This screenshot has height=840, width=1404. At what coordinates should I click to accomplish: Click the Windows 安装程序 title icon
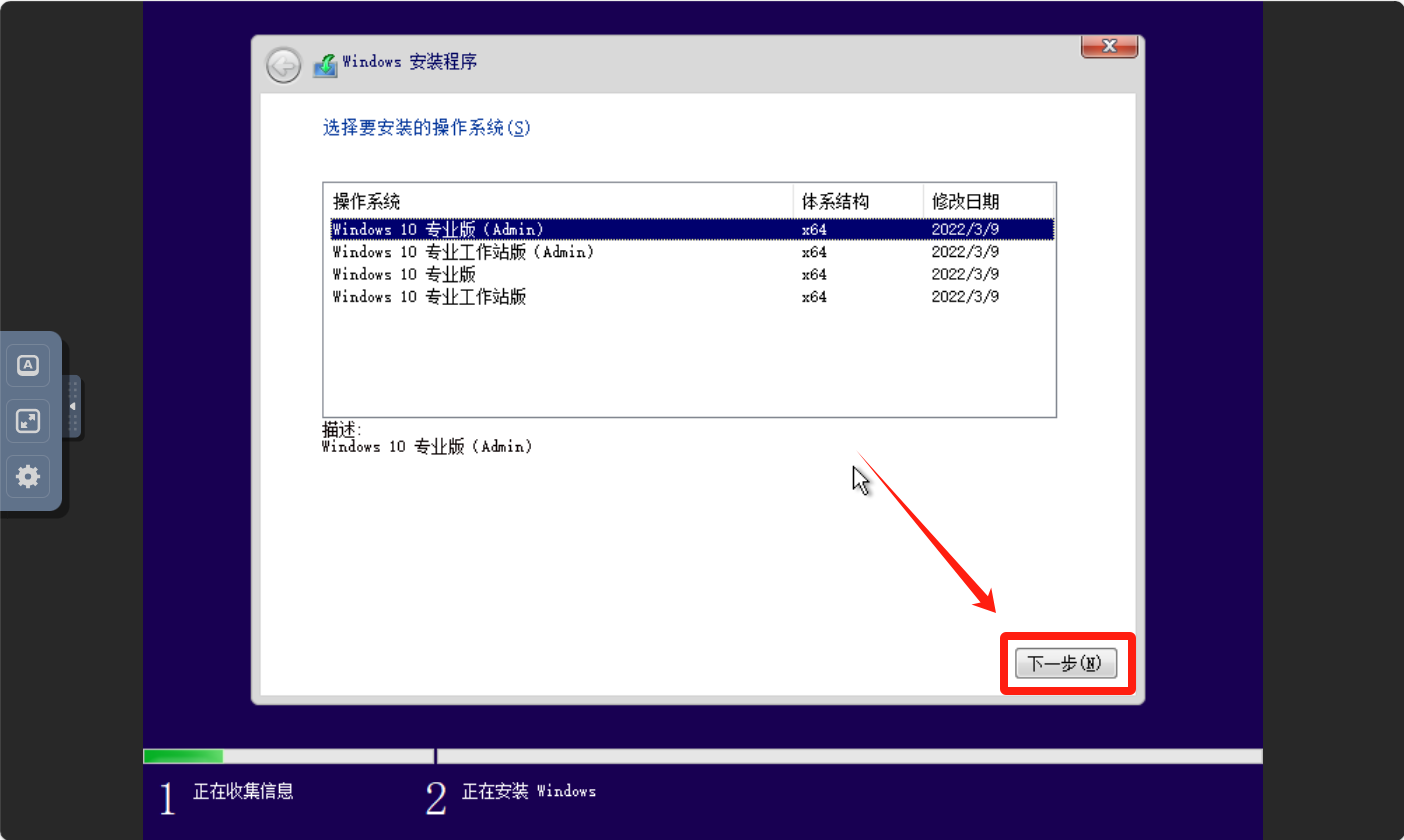[325, 65]
